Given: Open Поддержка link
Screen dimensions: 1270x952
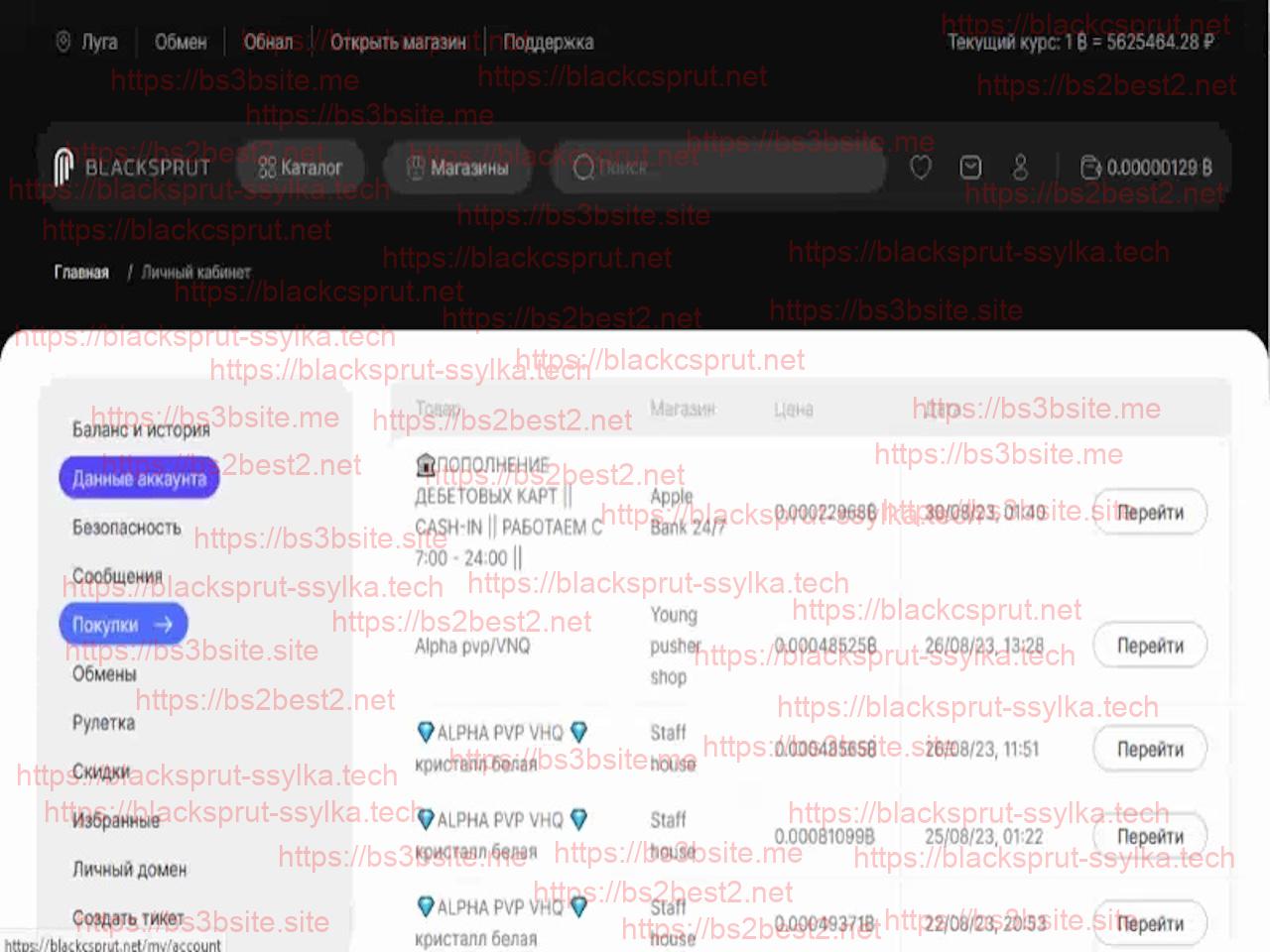Looking at the screenshot, I should (x=548, y=42).
